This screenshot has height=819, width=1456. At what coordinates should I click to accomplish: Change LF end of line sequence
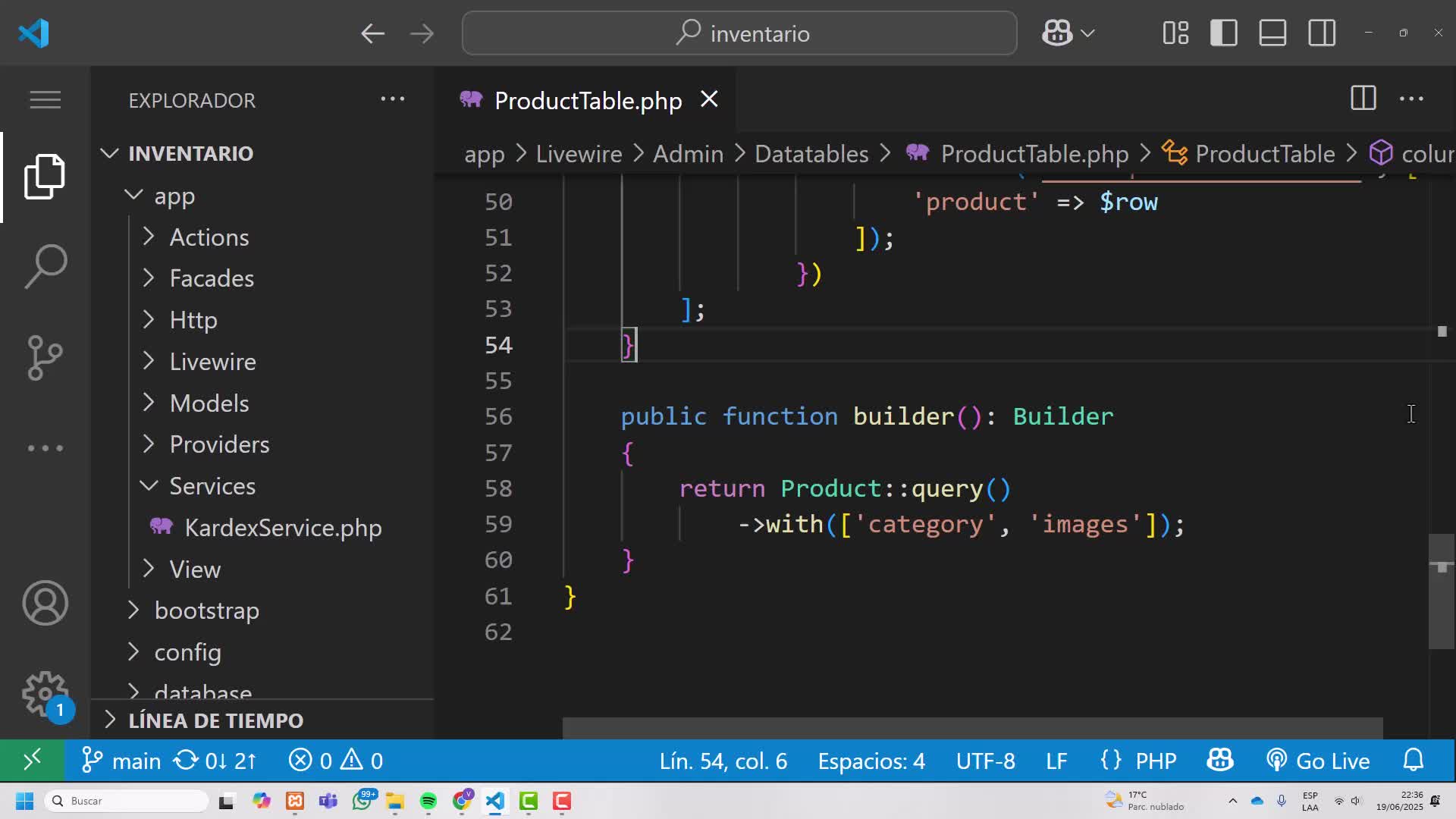pos(1056,760)
